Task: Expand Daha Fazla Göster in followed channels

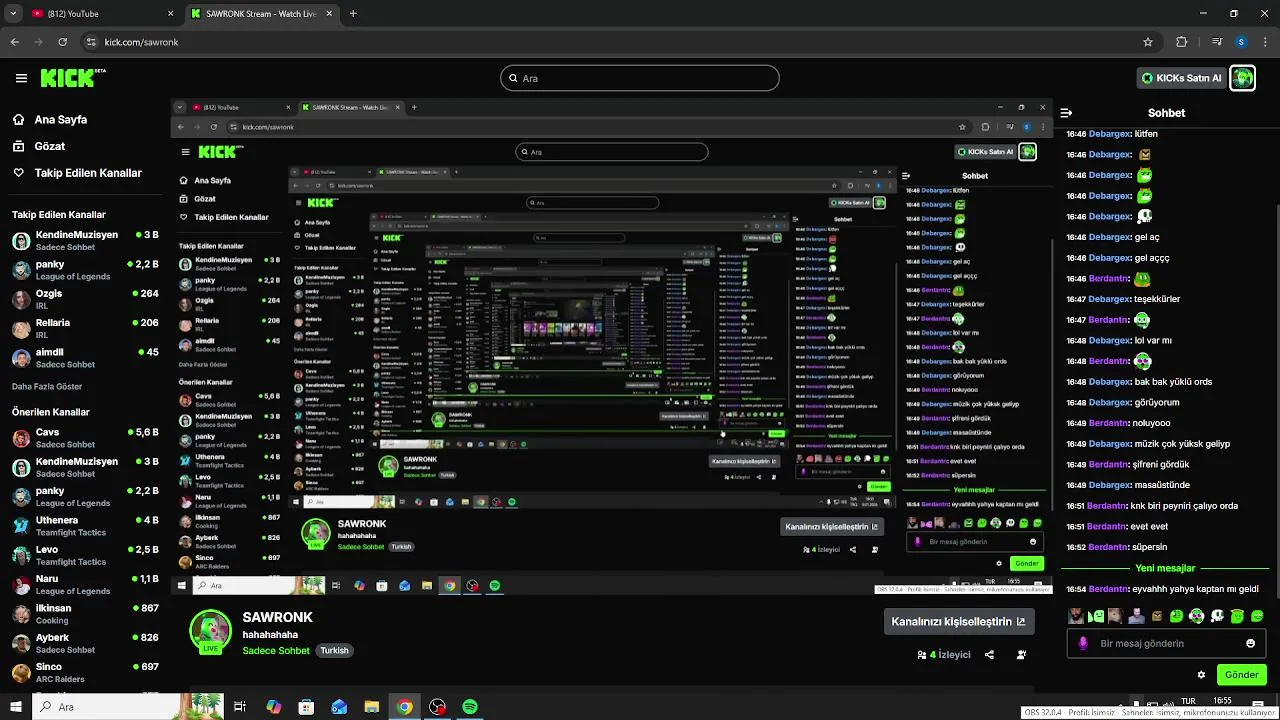Action: coord(47,386)
